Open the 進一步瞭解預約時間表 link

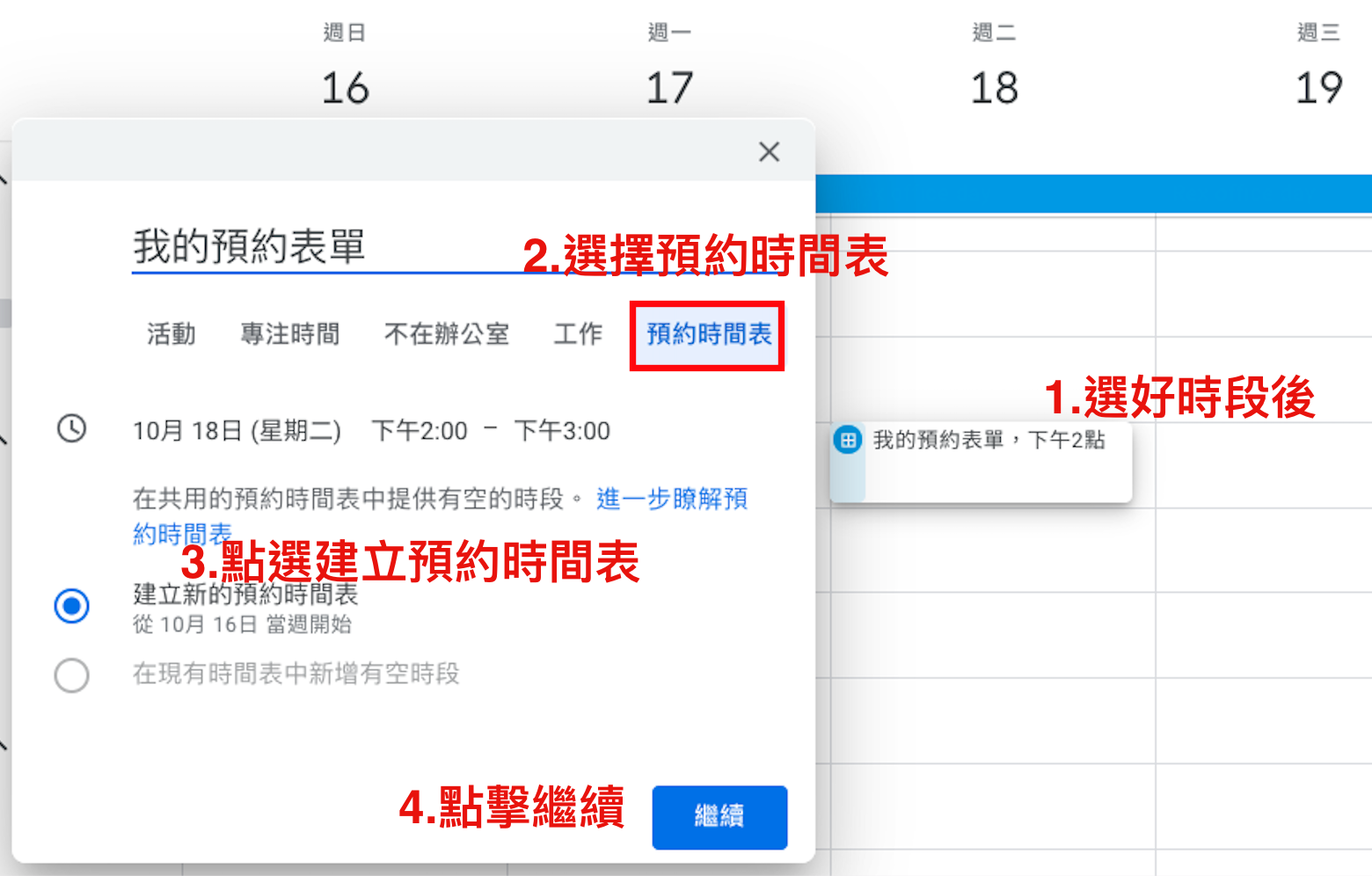pyautogui.click(x=672, y=500)
